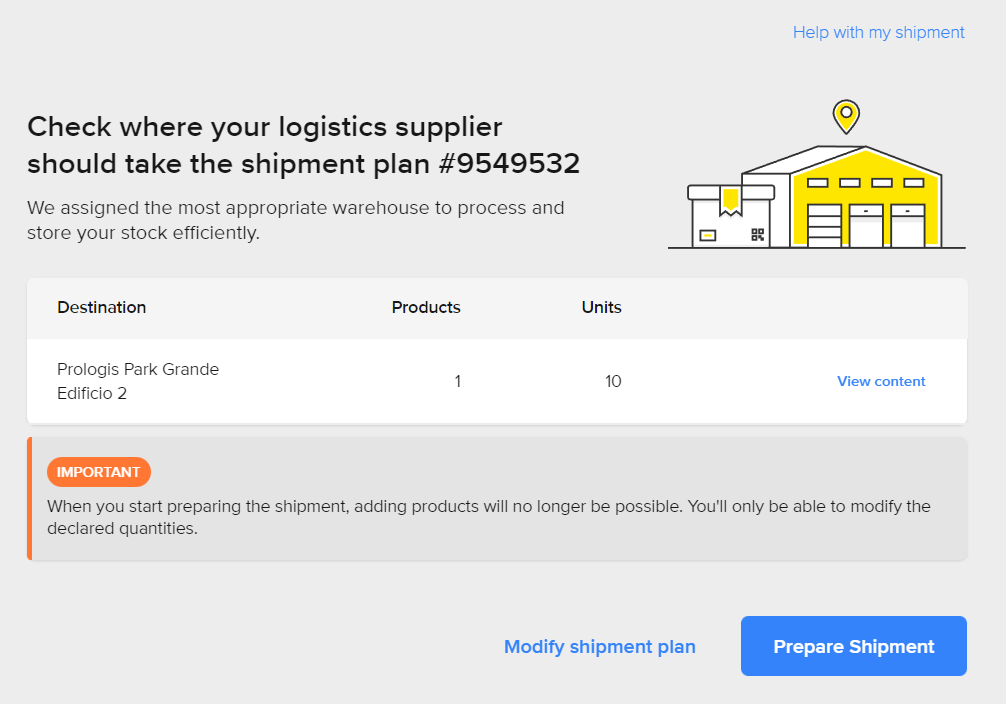1006x704 pixels.
Task: Click the package box illustration icon
Action: click(730, 218)
